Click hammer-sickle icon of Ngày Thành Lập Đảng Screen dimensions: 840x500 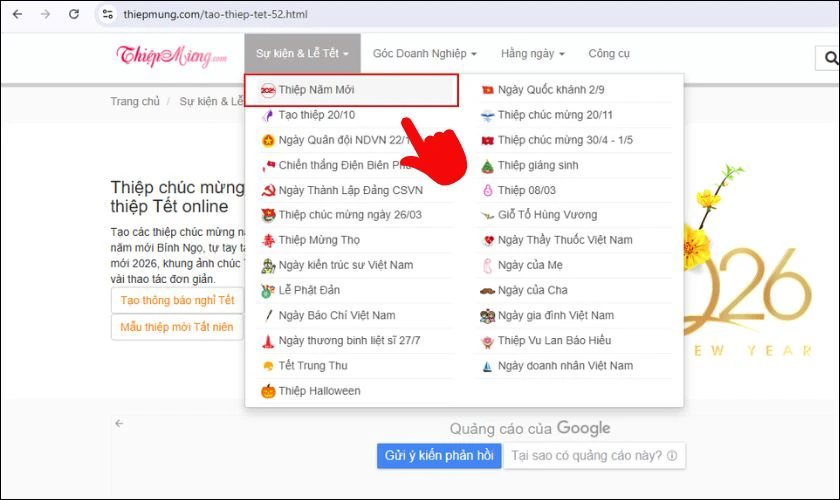point(268,190)
